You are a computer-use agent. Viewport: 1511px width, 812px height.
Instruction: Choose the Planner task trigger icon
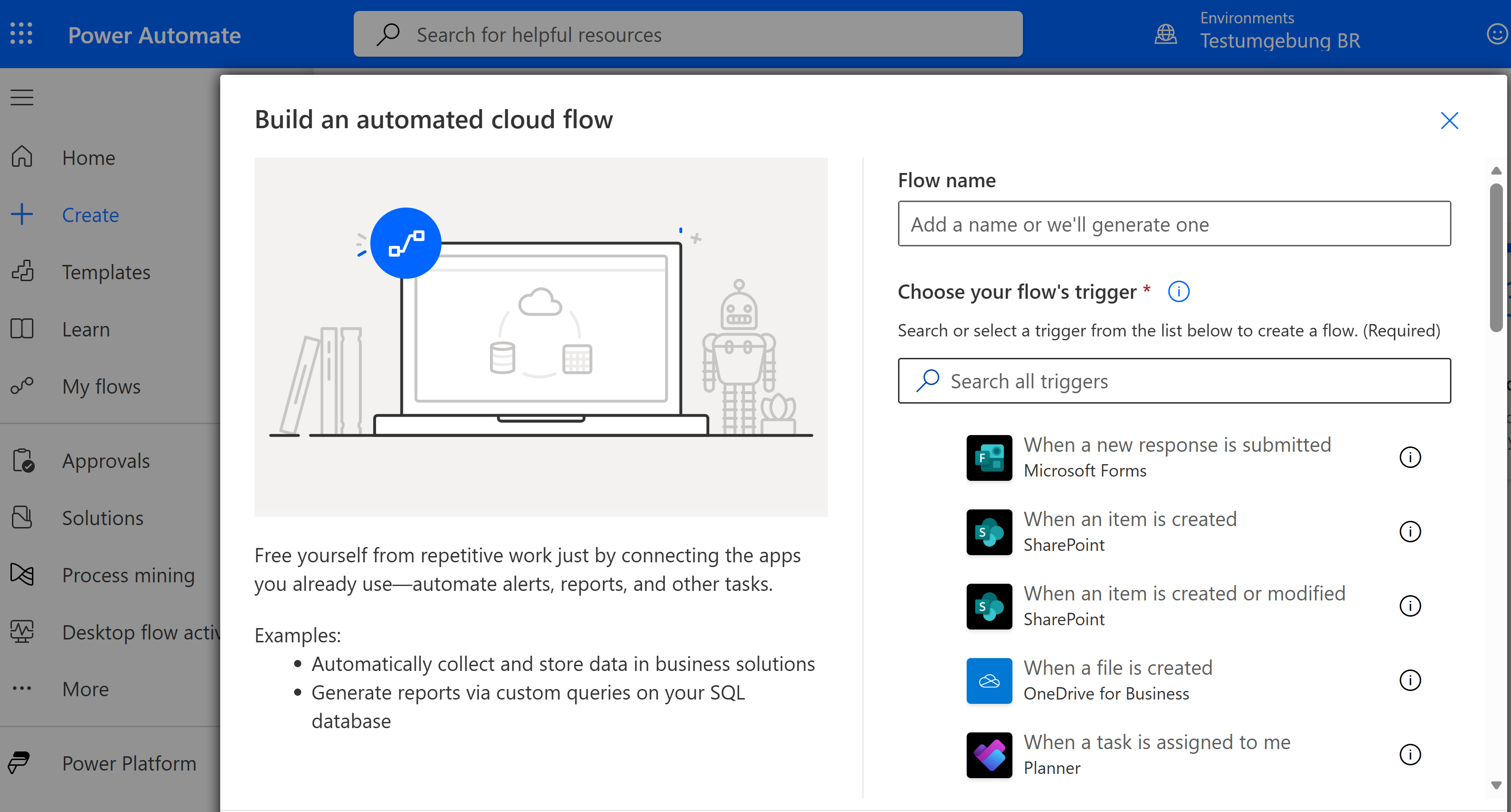coord(989,755)
